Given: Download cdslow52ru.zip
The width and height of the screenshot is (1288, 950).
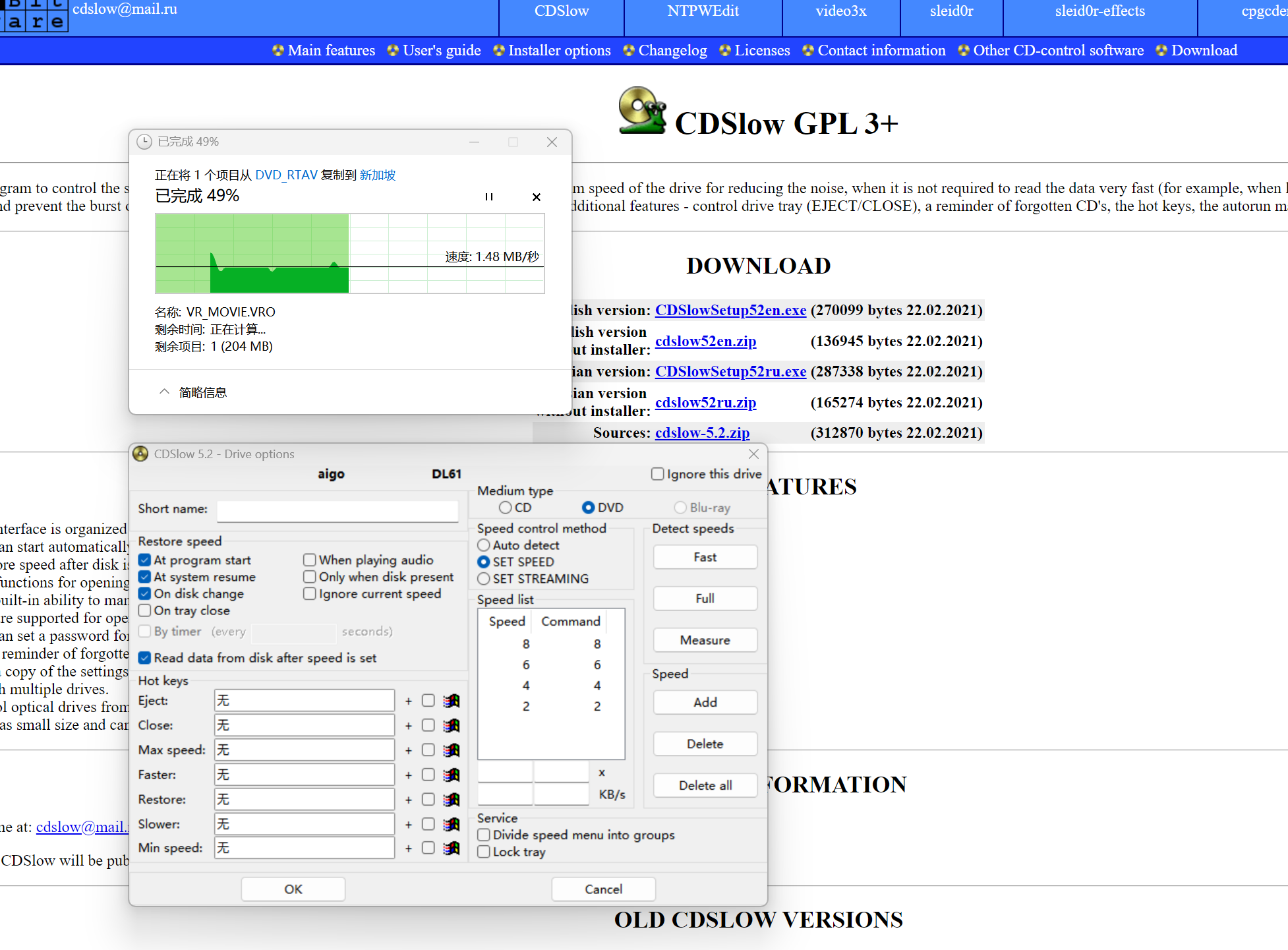Looking at the screenshot, I should 705,403.
